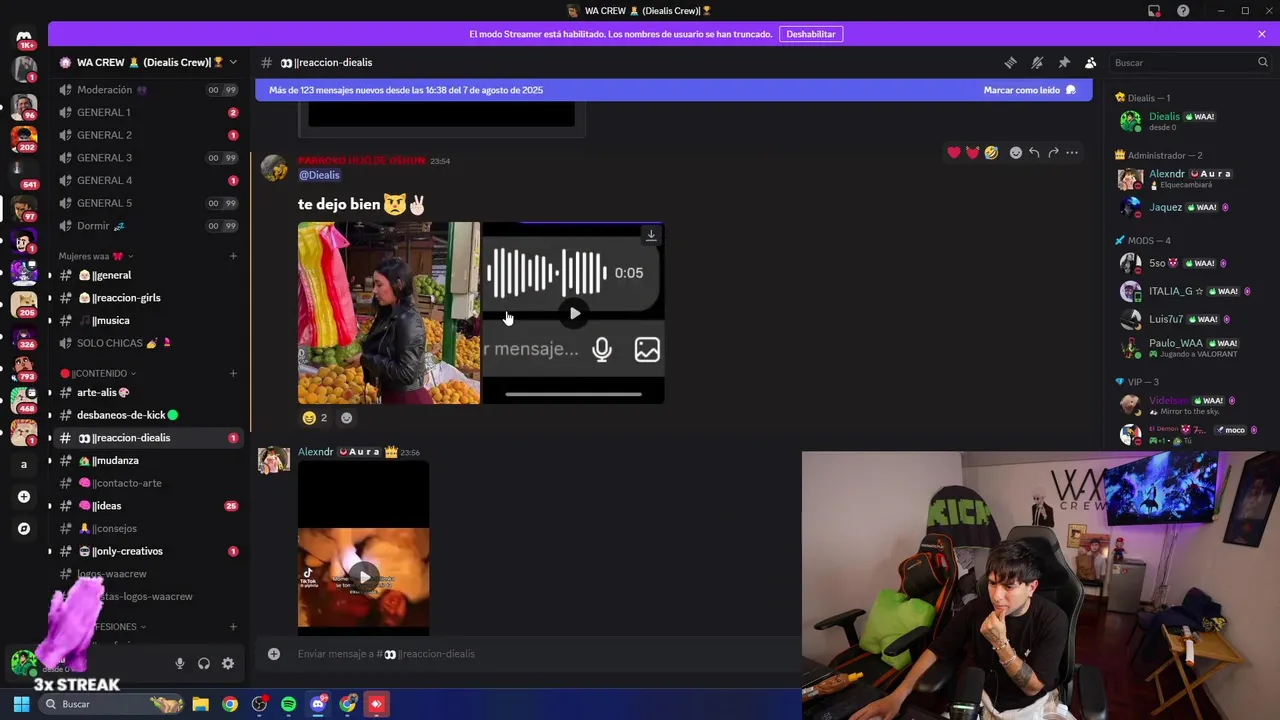Viewport: 1280px width, 720px height.
Task: Click Deshabilitar streamer mode button
Action: (x=811, y=34)
